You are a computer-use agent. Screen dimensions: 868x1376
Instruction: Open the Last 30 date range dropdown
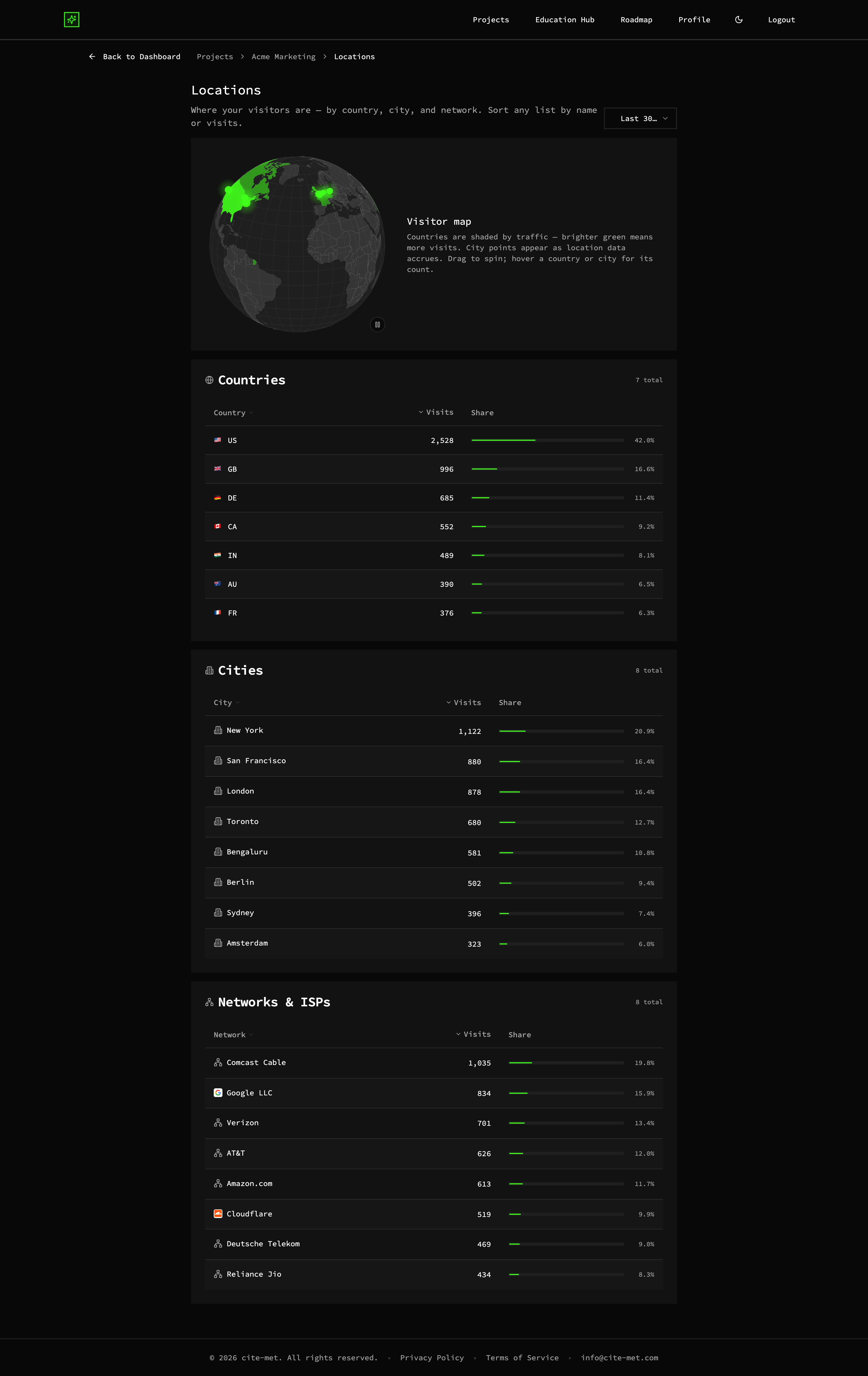(640, 118)
